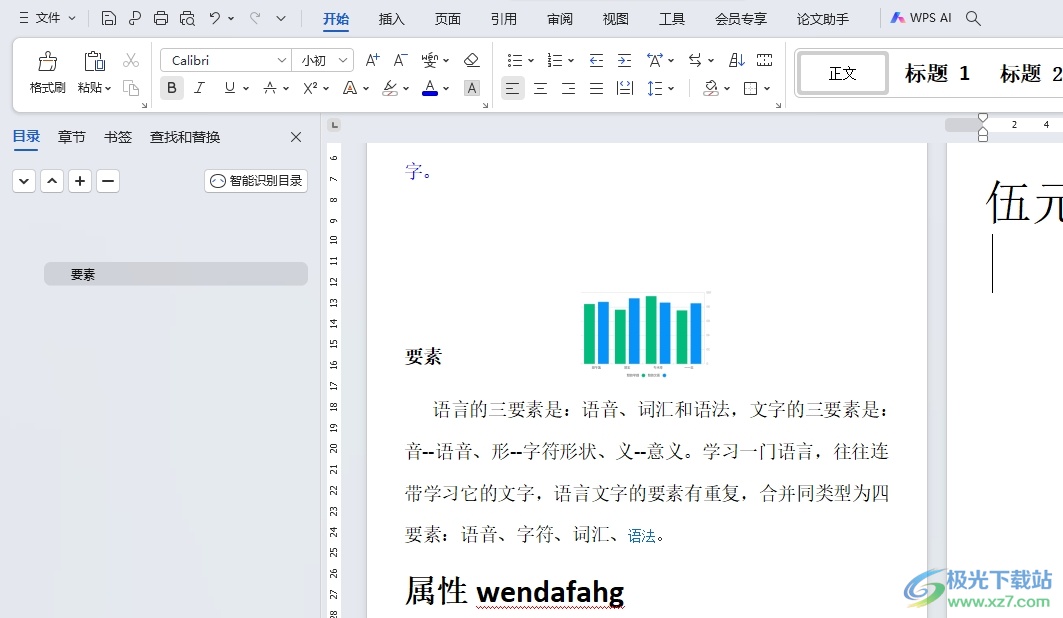The width and height of the screenshot is (1063, 618).
Task: Click the phonetic guide icon
Action: coord(430,60)
